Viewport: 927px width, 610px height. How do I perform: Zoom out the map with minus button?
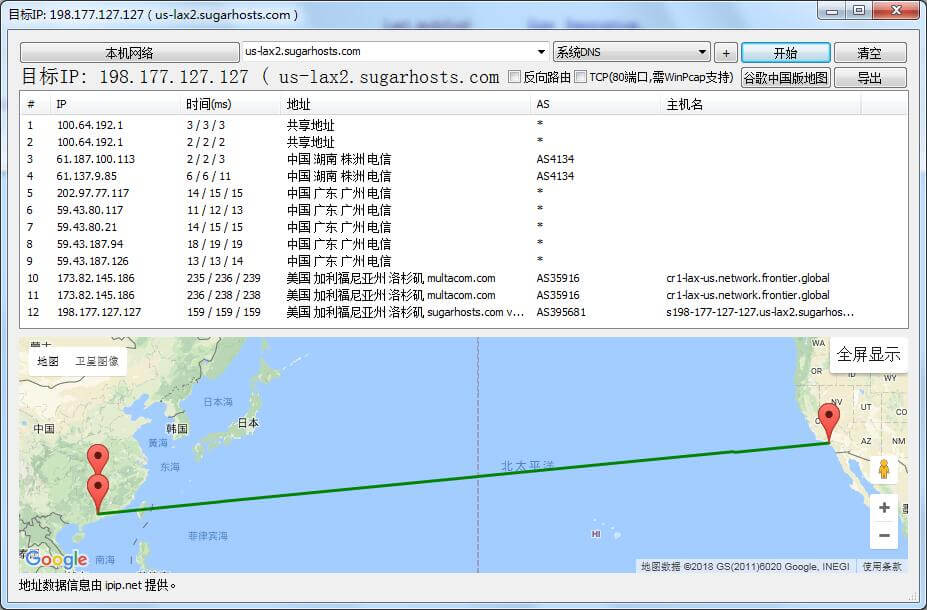pos(883,536)
